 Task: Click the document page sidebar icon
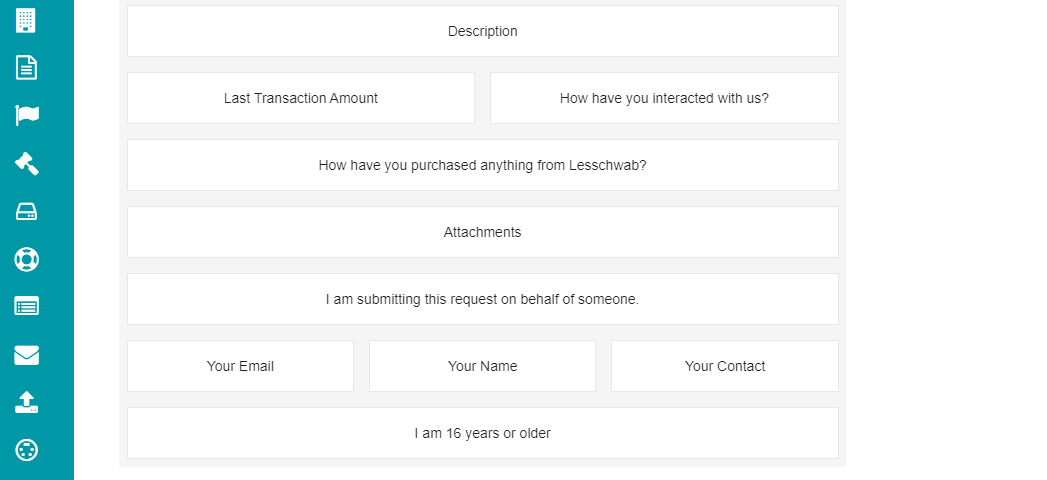pyautogui.click(x=26, y=67)
